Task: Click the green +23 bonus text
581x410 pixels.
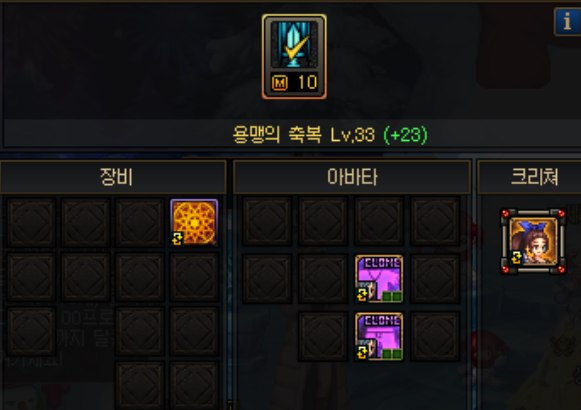Action: point(406,134)
